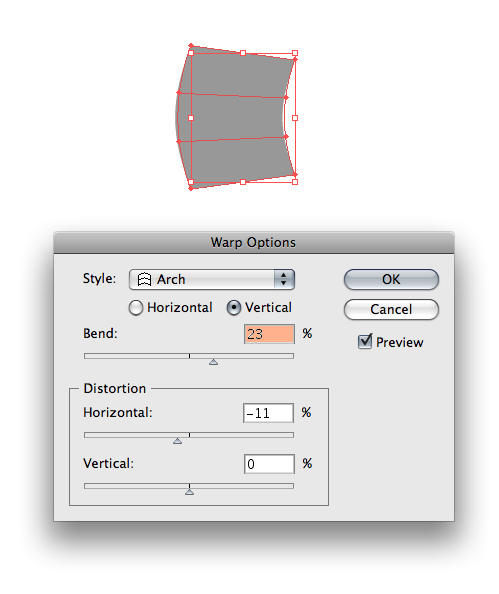Select the Horizontal radio button
The width and height of the screenshot is (499, 594).
[136, 308]
